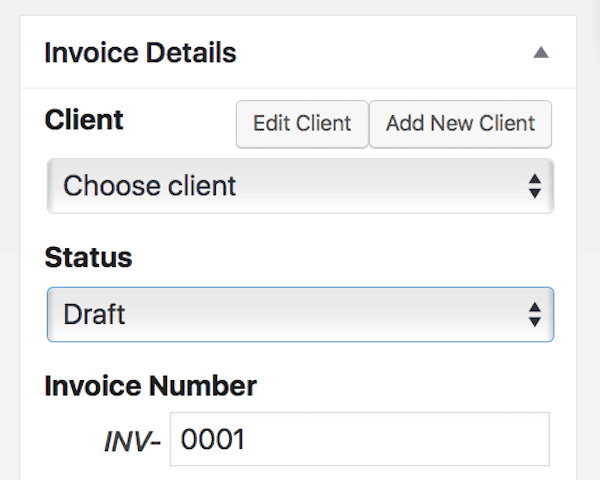Image resolution: width=600 pixels, height=480 pixels.
Task: Open the Edit Client button
Action: (302, 124)
